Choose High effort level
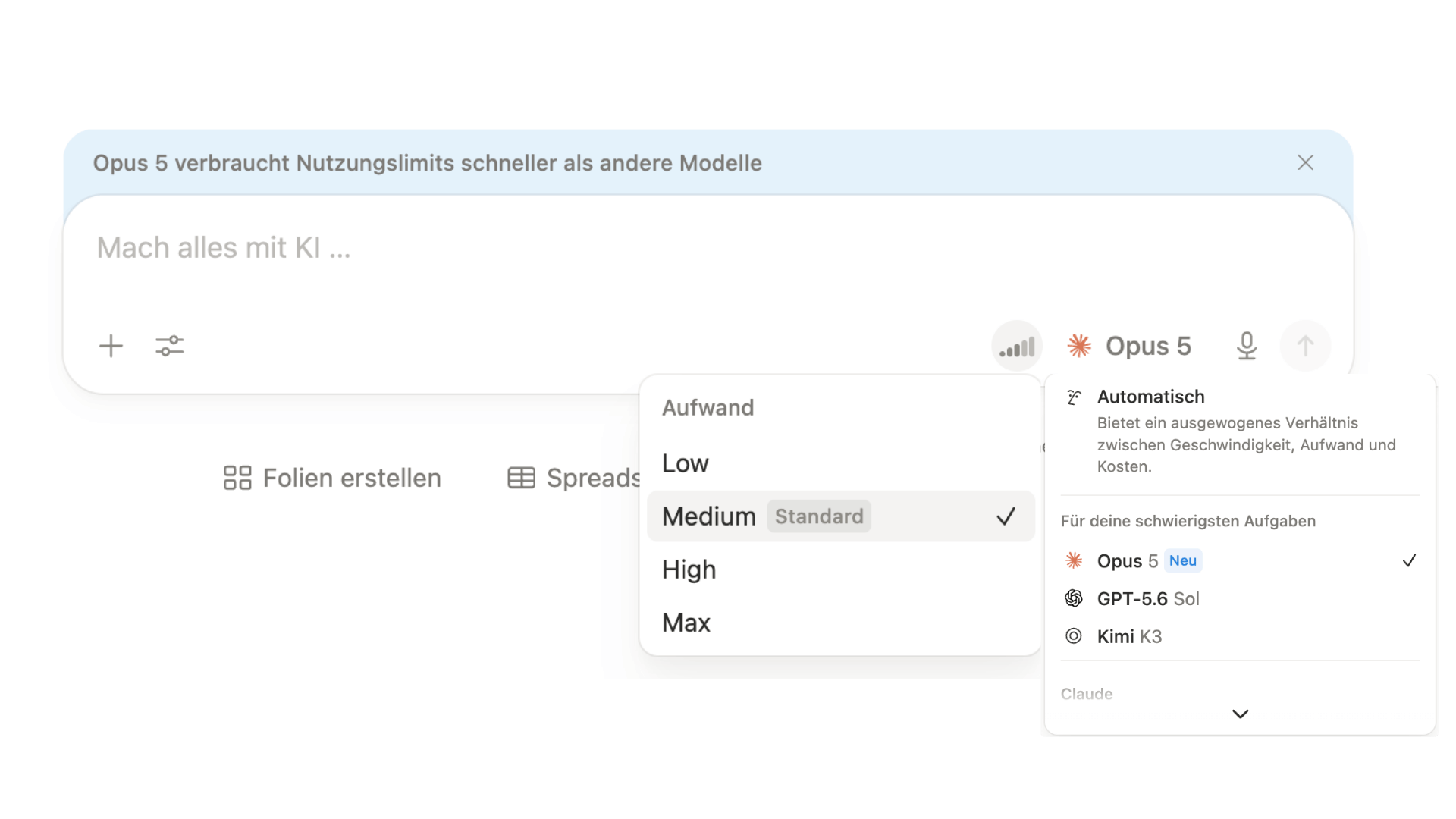Viewport: 1456px width, 819px height. click(x=840, y=570)
